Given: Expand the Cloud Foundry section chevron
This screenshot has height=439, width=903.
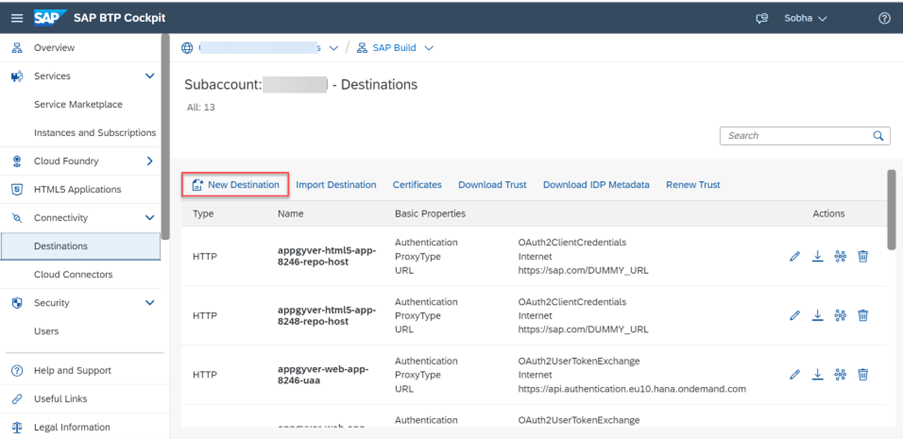Looking at the screenshot, I should (150, 161).
